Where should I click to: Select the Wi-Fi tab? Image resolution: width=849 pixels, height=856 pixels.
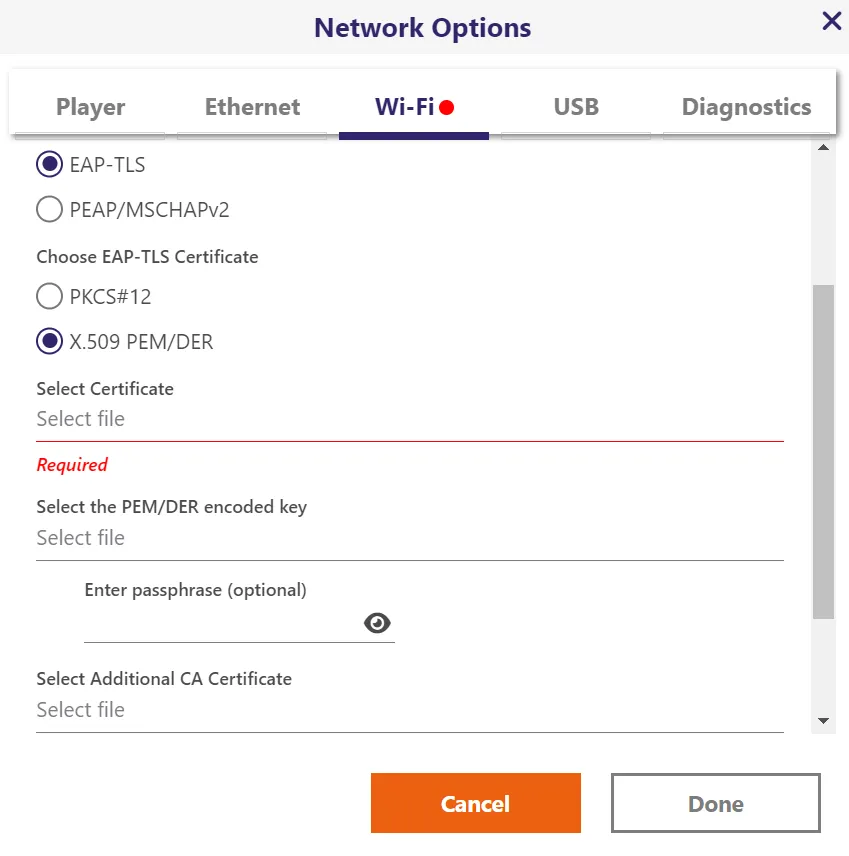pos(414,107)
